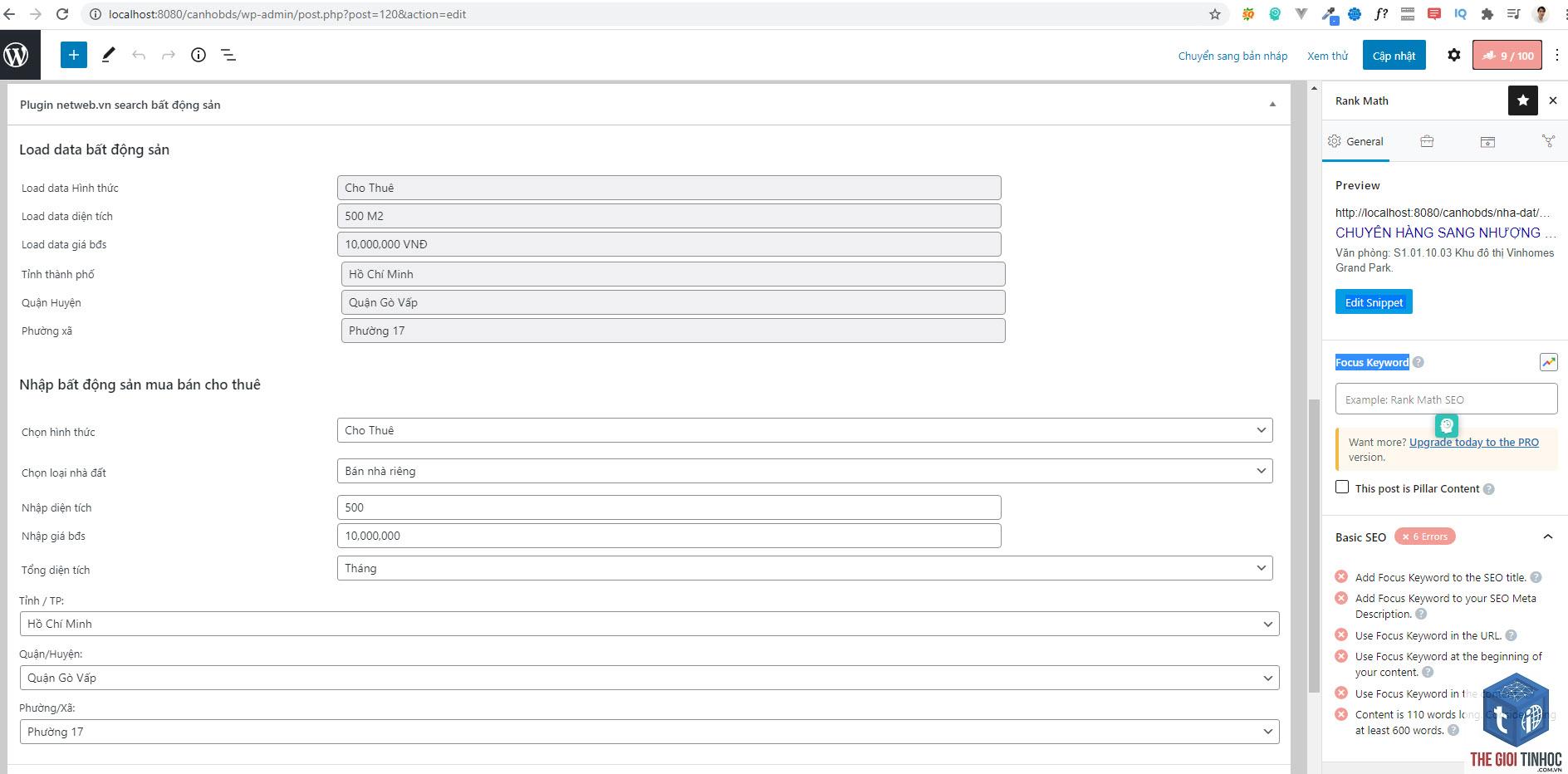The height and width of the screenshot is (774, 1568).
Task: Select the pencil Tools icon
Action: 108,55
